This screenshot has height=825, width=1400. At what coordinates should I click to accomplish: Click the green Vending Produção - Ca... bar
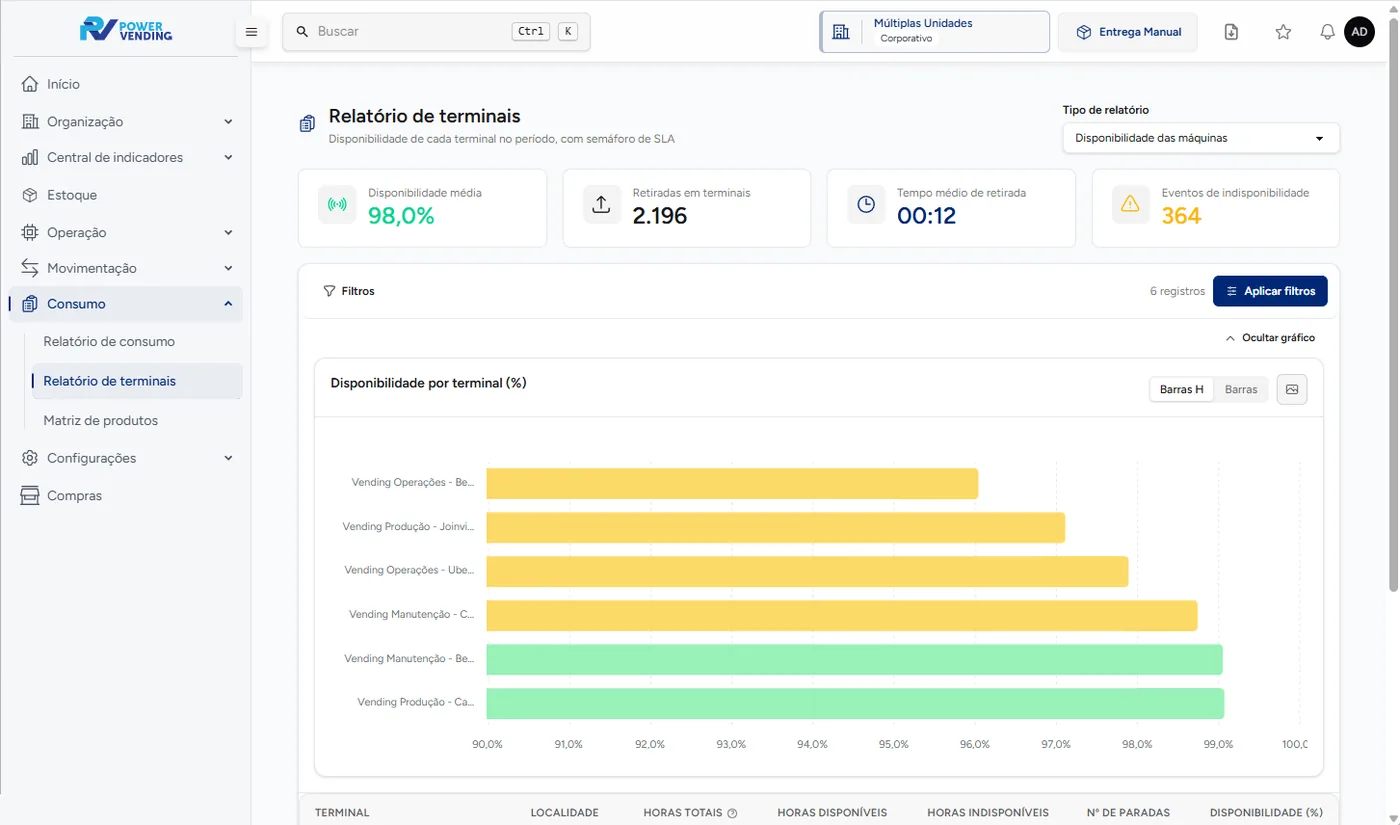click(x=855, y=703)
